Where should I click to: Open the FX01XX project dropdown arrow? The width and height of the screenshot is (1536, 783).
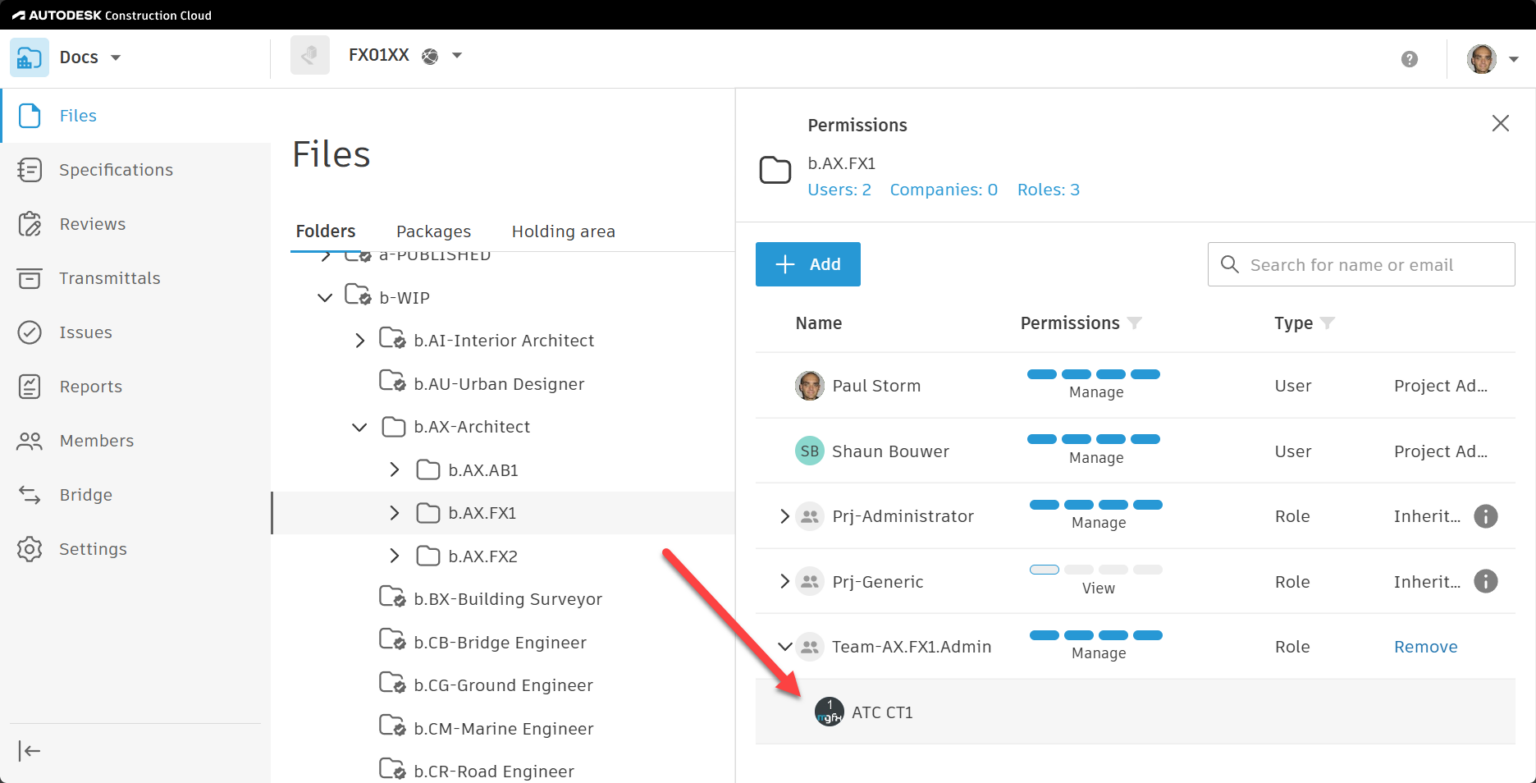(x=457, y=56)
